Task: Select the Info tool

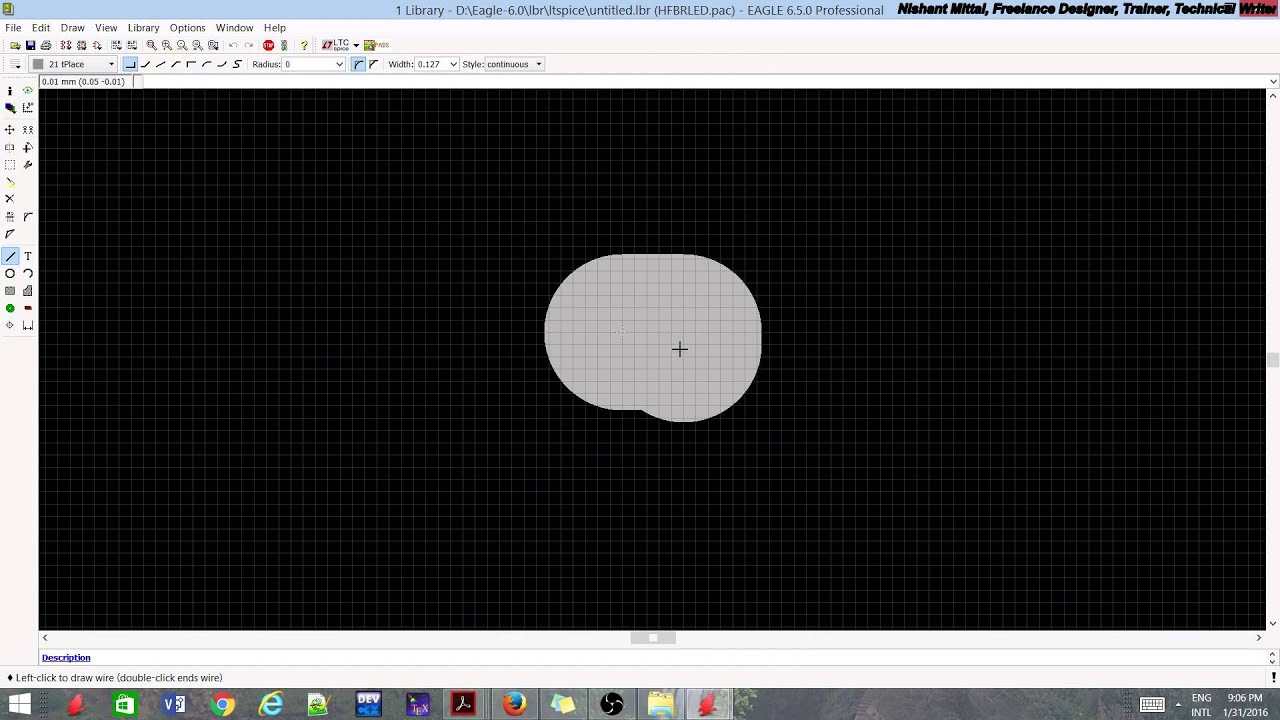Action: (10, 91)
